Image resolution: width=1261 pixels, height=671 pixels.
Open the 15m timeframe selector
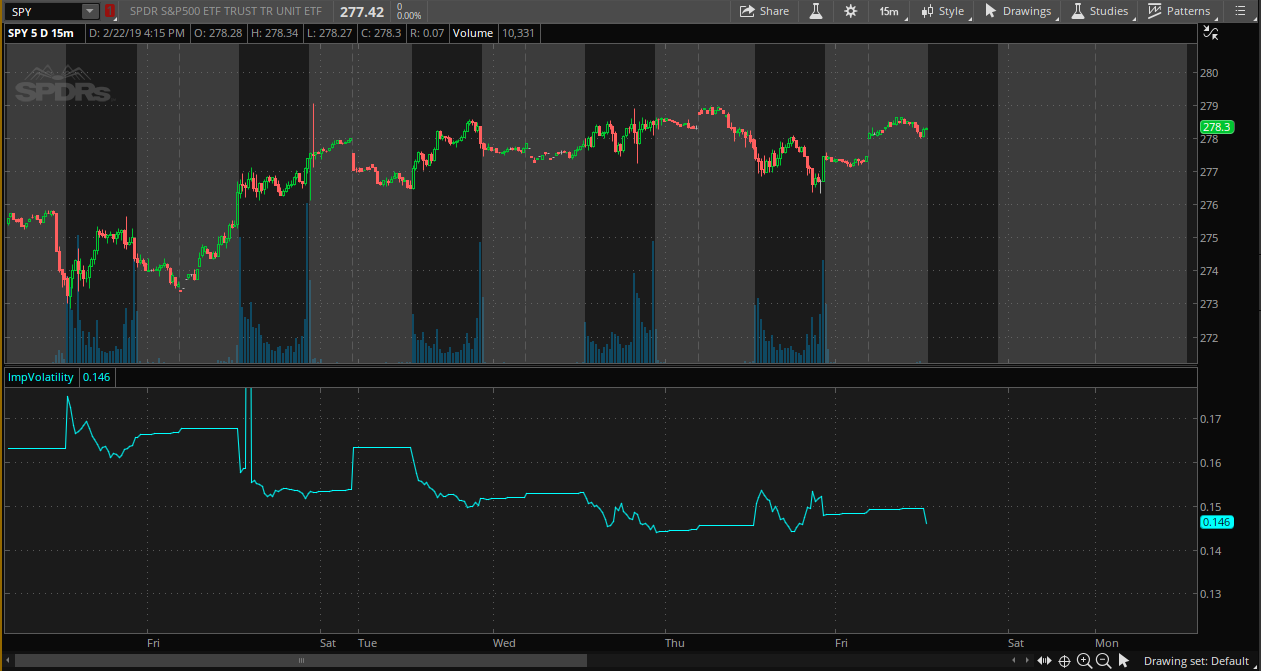pyautogui.click(x=888, y=11)
